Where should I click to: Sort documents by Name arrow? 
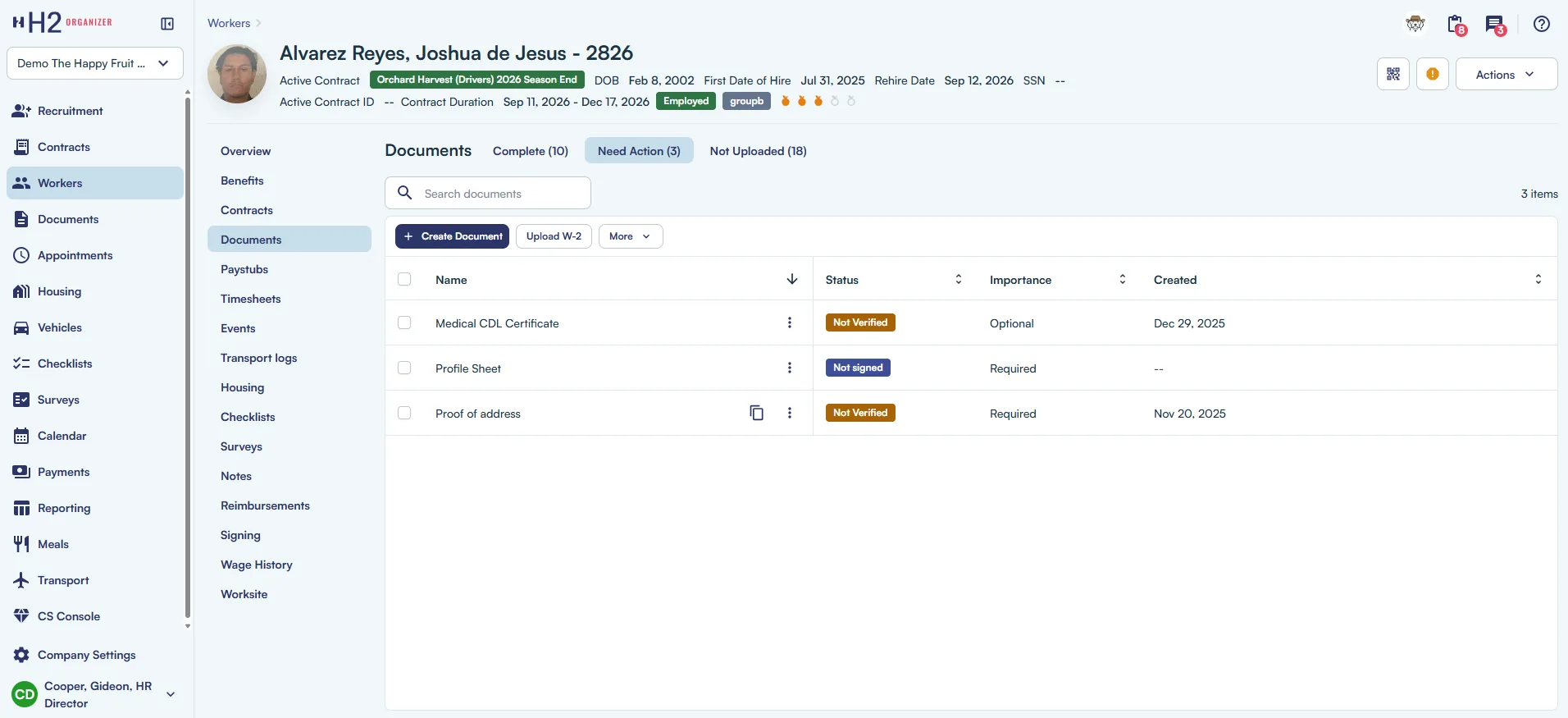[x=792, y=279]
